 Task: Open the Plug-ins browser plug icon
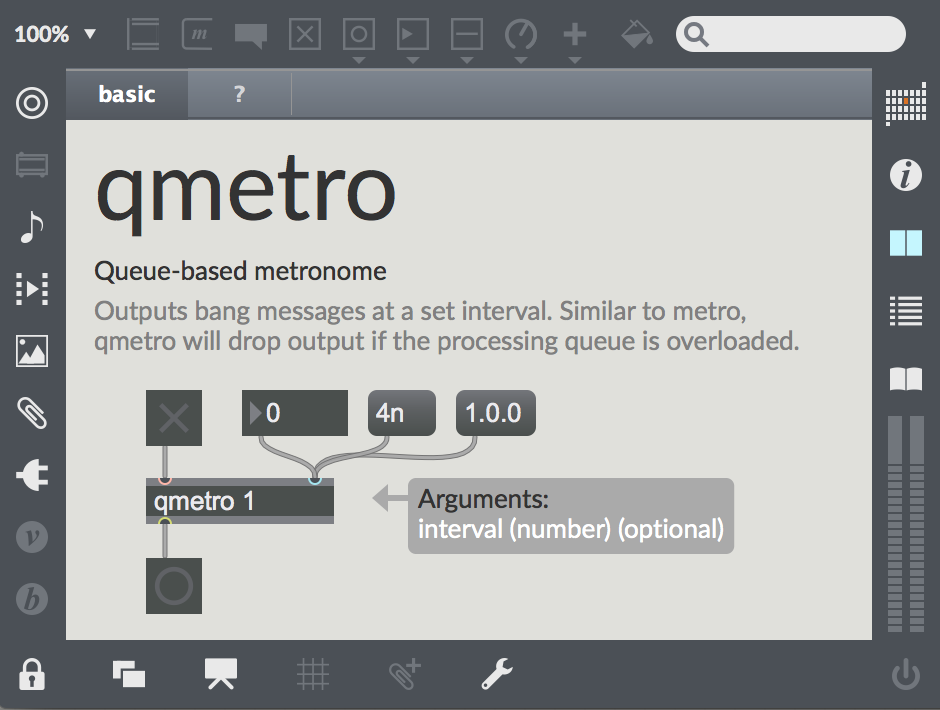32,475
